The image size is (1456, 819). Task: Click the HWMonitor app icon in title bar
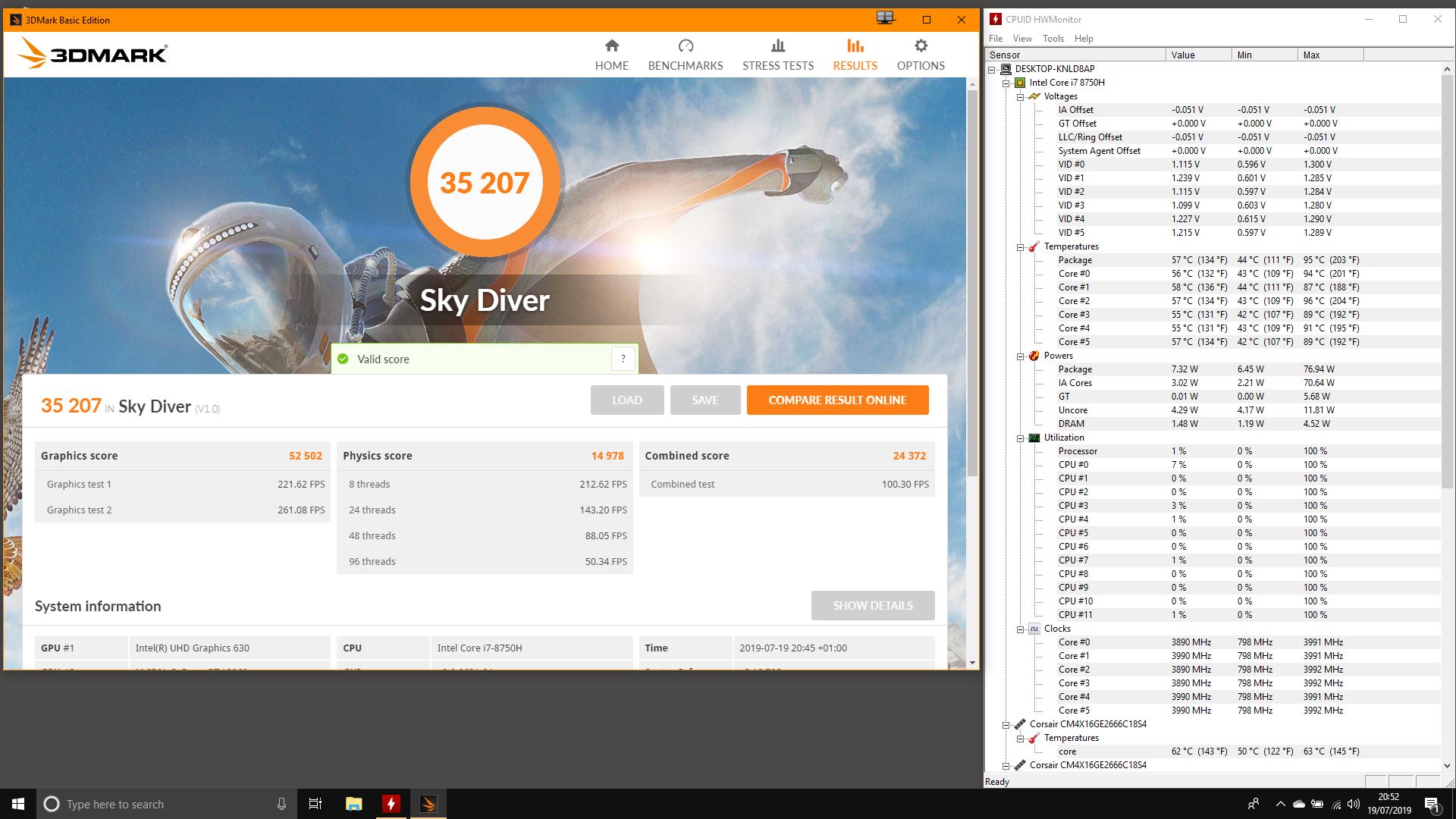coord(996,19)
